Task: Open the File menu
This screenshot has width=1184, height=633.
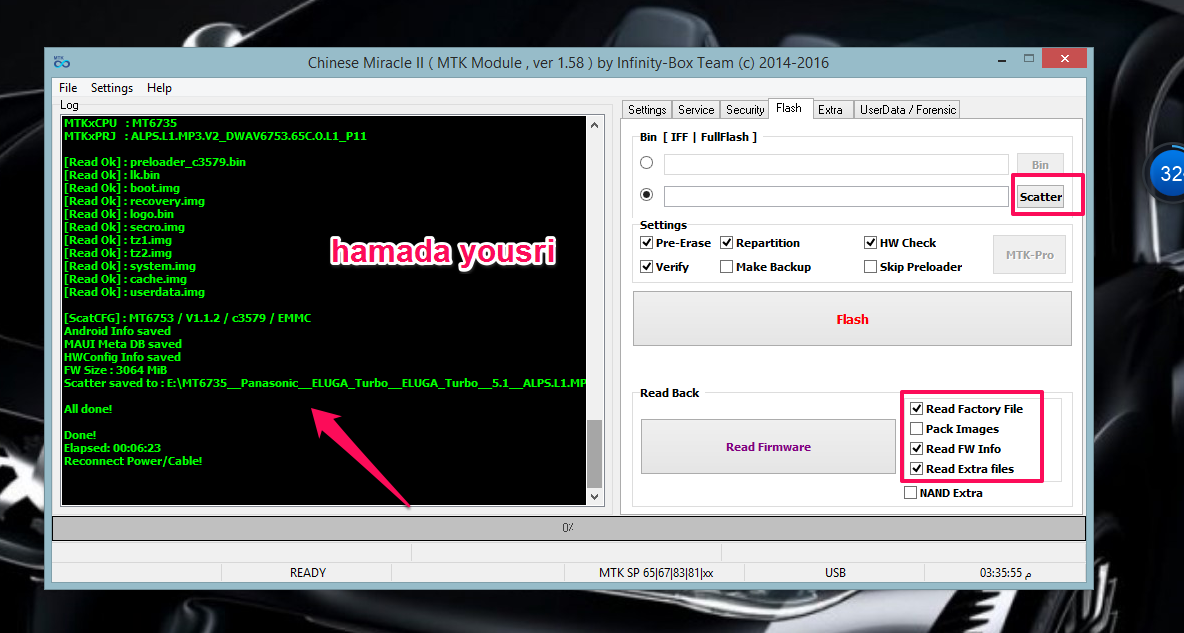Action: (x=68, y=88)
